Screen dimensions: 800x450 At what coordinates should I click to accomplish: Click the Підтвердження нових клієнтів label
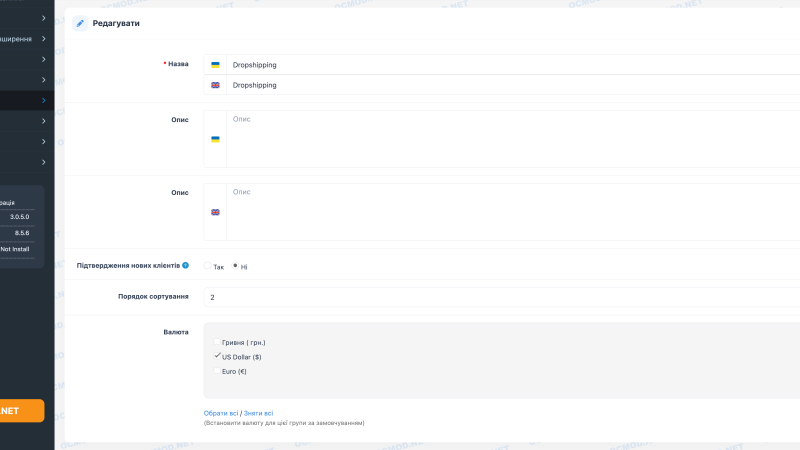click(128, 265)
